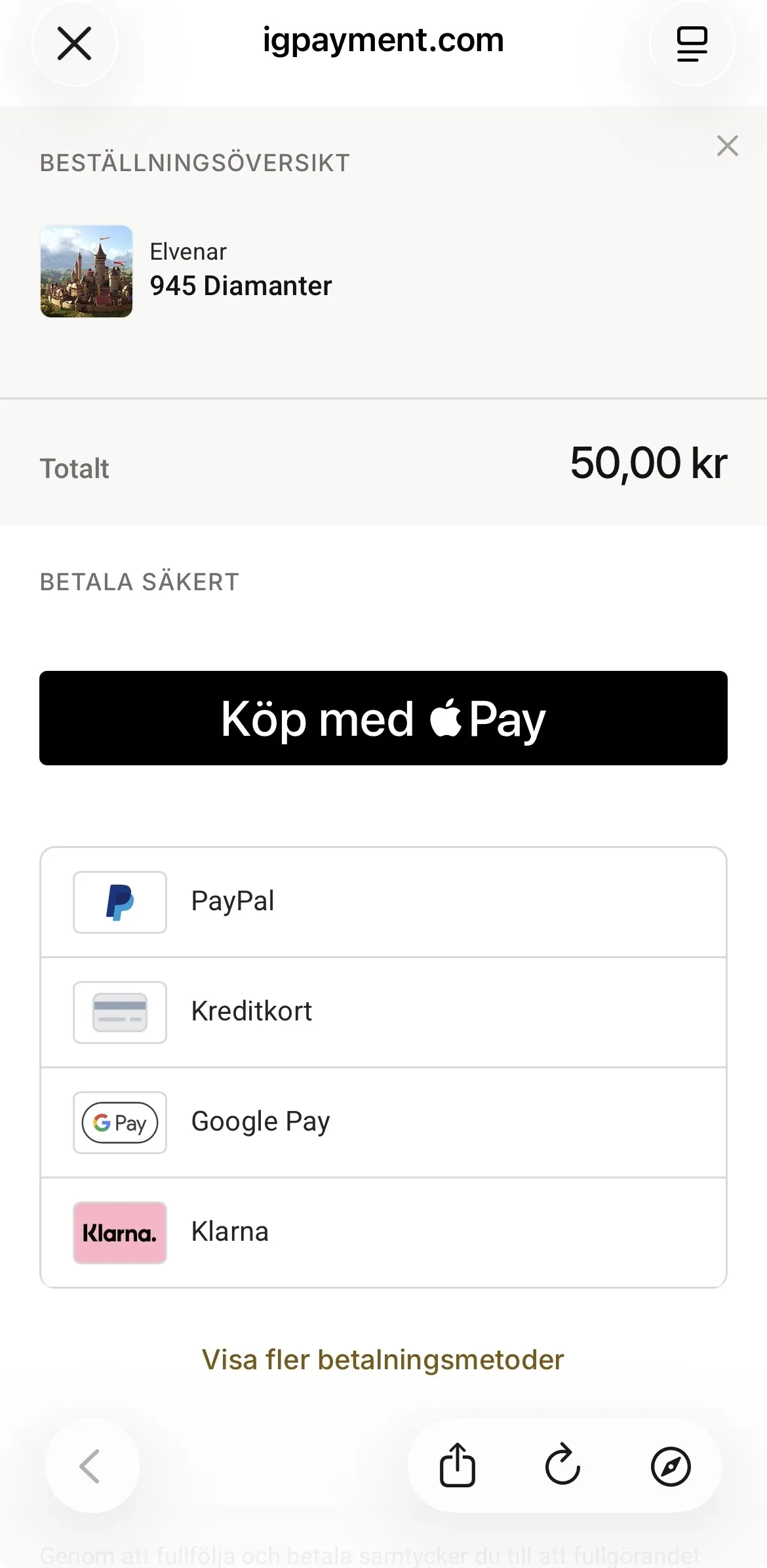Tap the 945 Diamanter item name
The image size is (767, 1568).
(x=241, y=286)
